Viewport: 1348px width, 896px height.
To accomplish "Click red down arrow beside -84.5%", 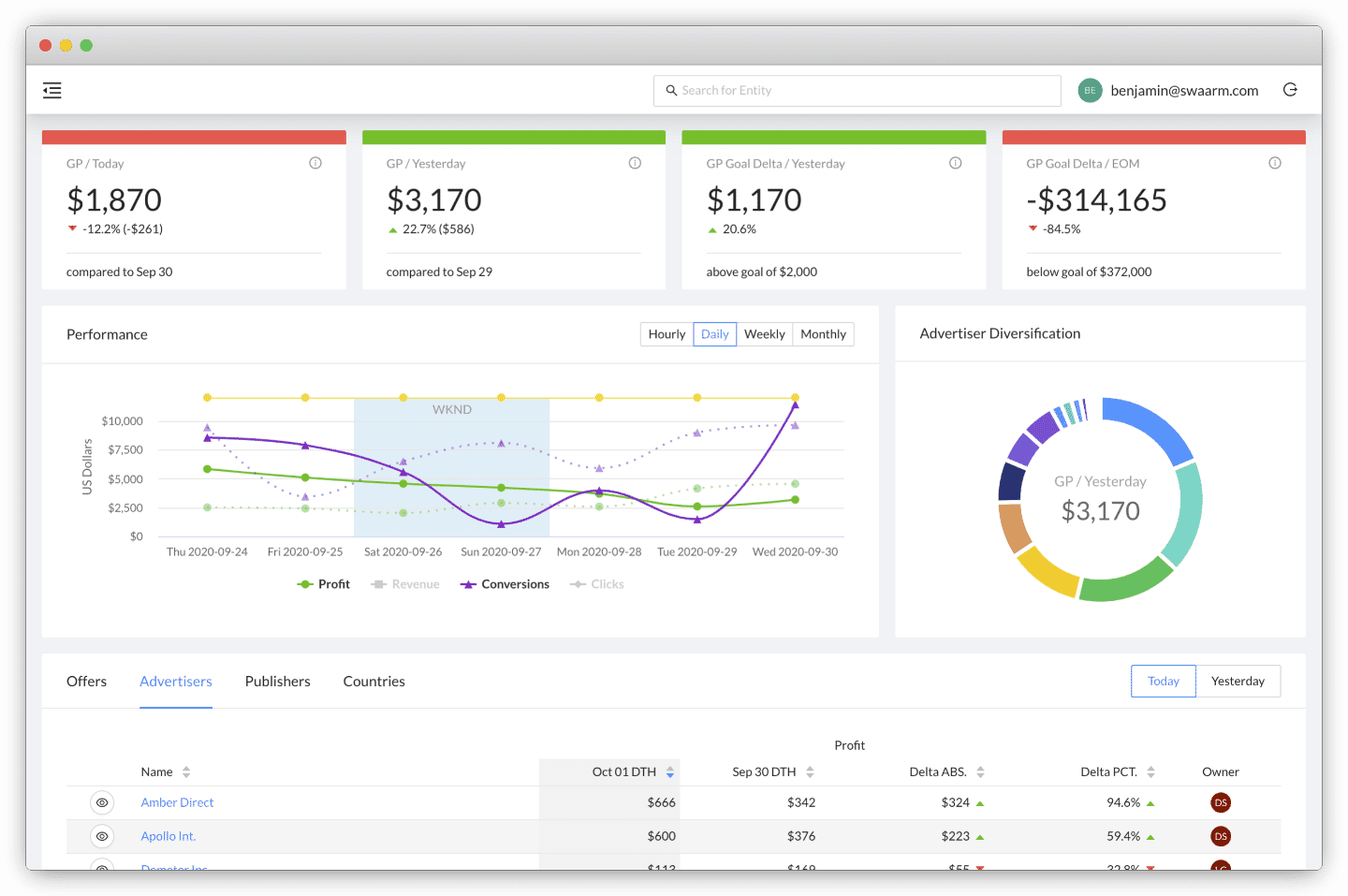I will [x=1033, y=228].
